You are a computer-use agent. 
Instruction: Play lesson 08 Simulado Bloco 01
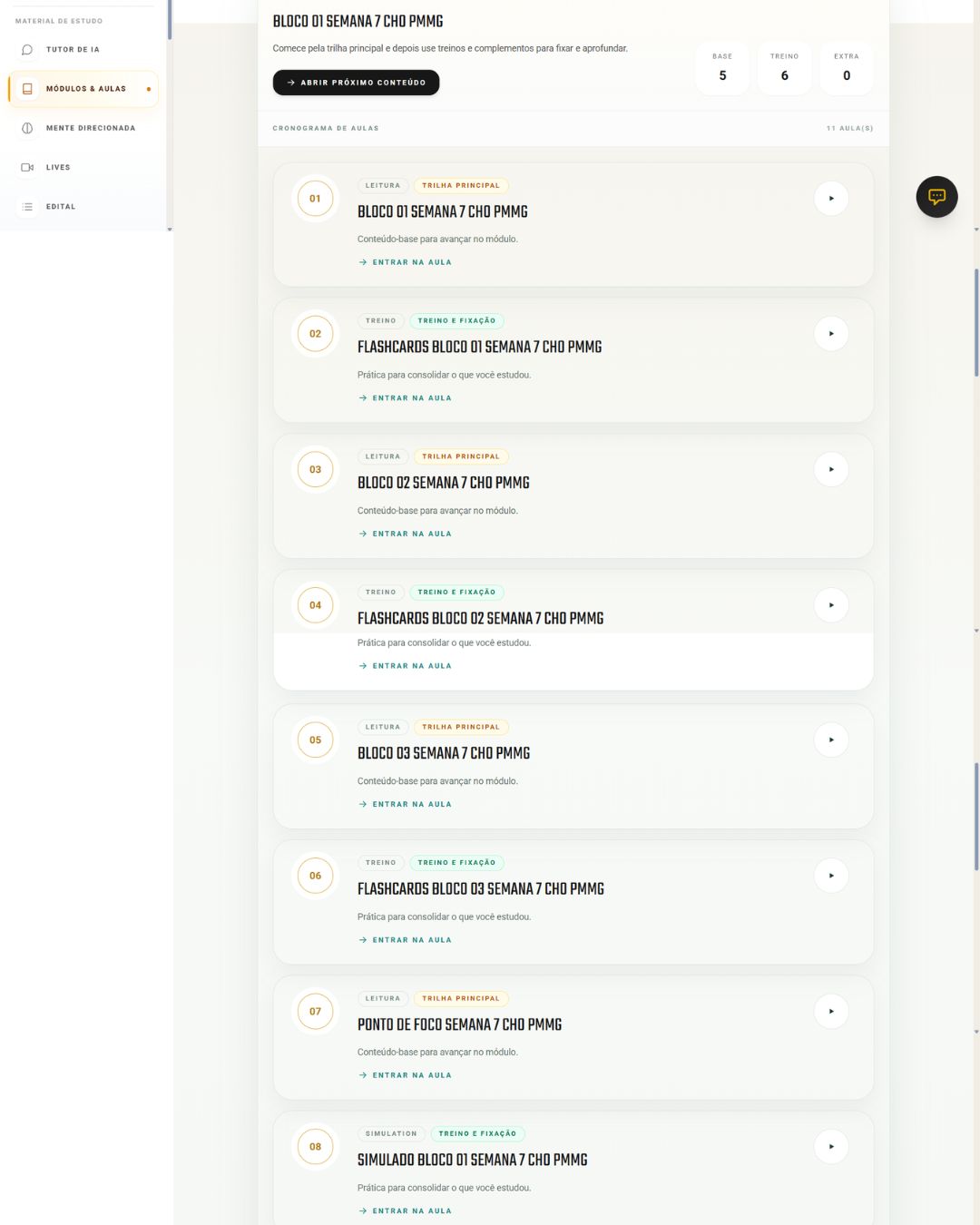[x=831, y=1146]
